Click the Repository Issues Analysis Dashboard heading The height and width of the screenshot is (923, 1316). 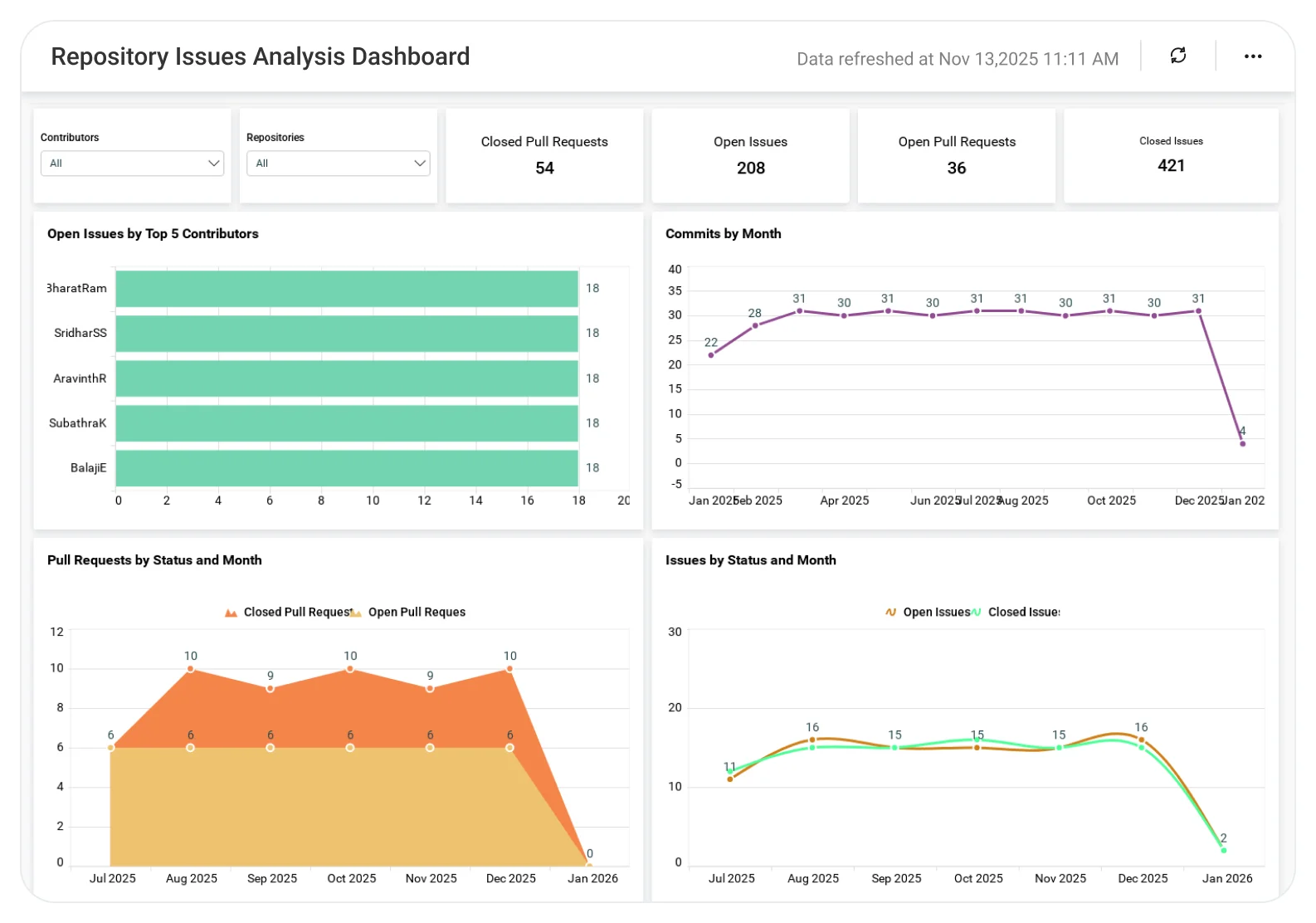260,56
